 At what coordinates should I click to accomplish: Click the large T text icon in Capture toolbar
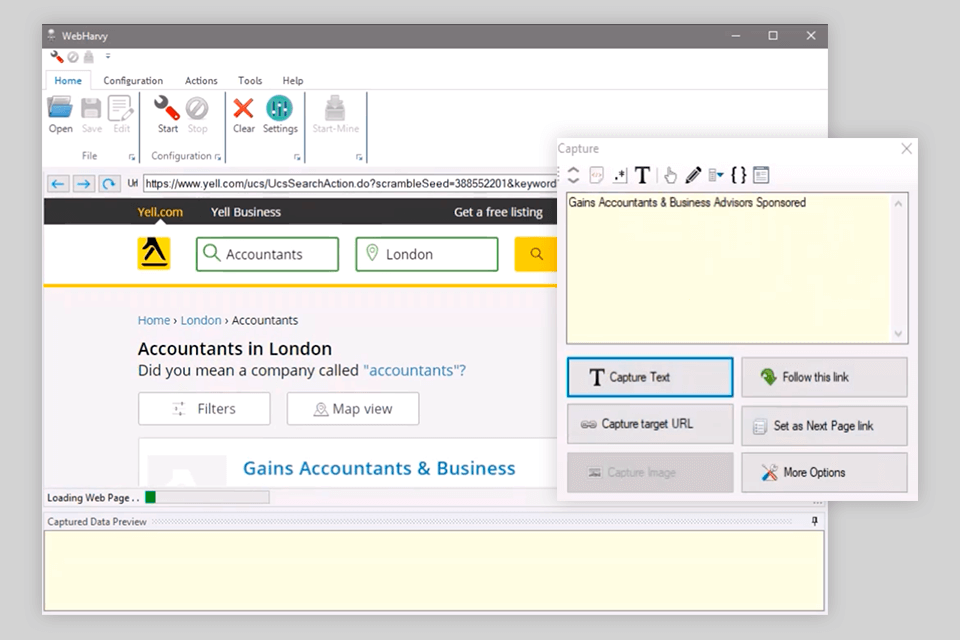click(642, 175)
